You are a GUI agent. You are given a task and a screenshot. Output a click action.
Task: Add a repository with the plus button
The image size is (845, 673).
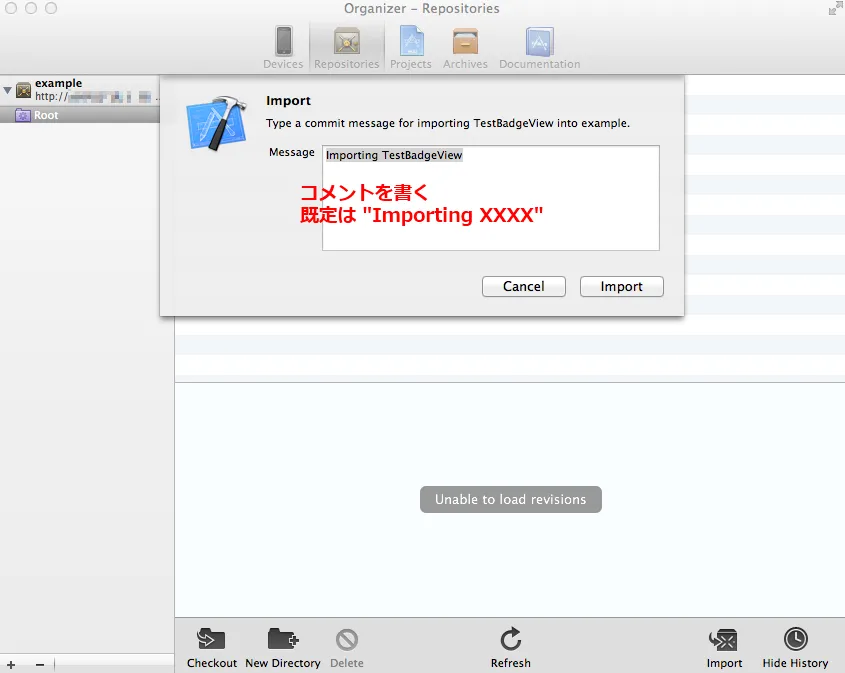click(x=11, y=665)
